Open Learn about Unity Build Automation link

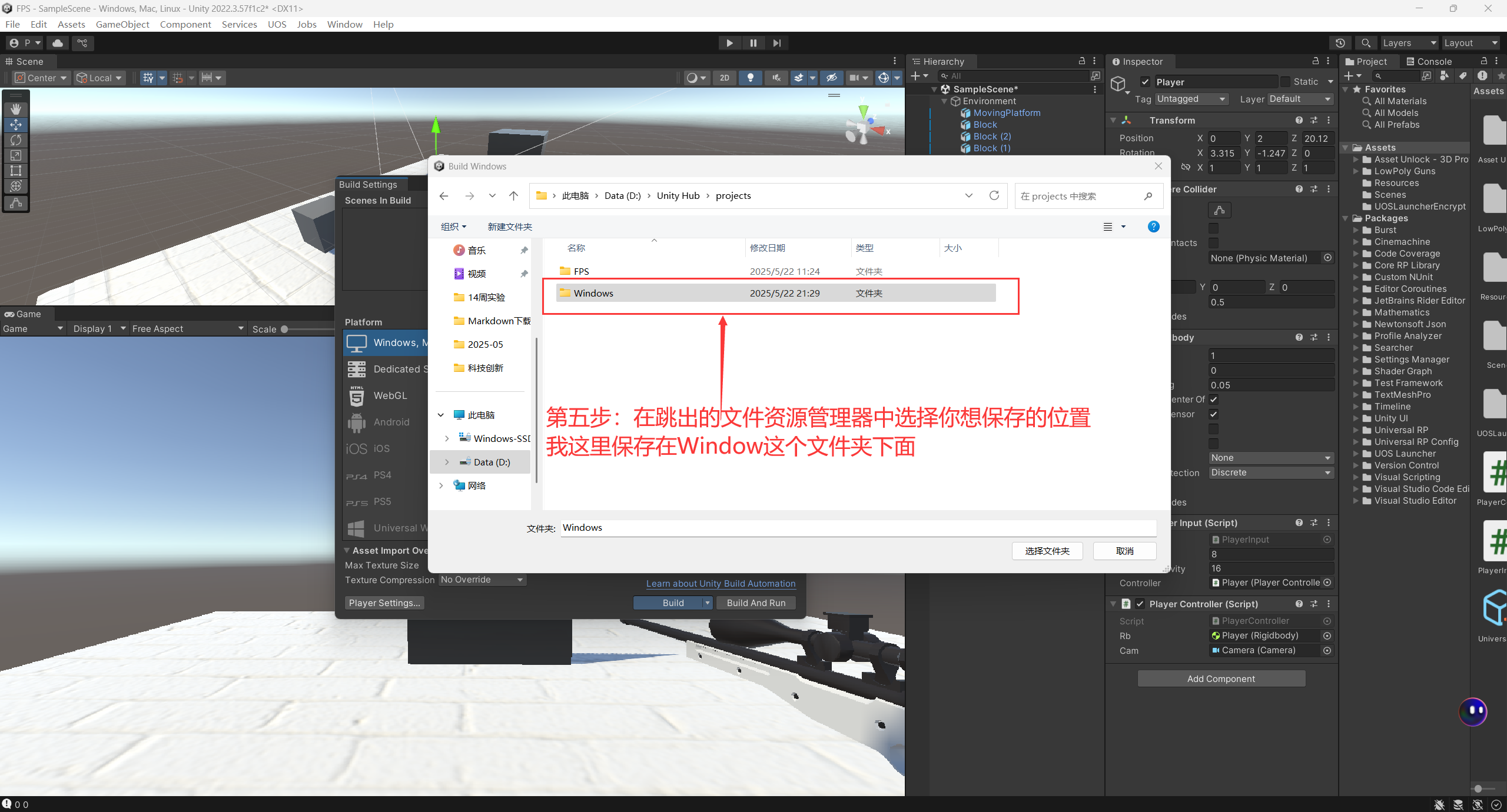click(721, 583)
